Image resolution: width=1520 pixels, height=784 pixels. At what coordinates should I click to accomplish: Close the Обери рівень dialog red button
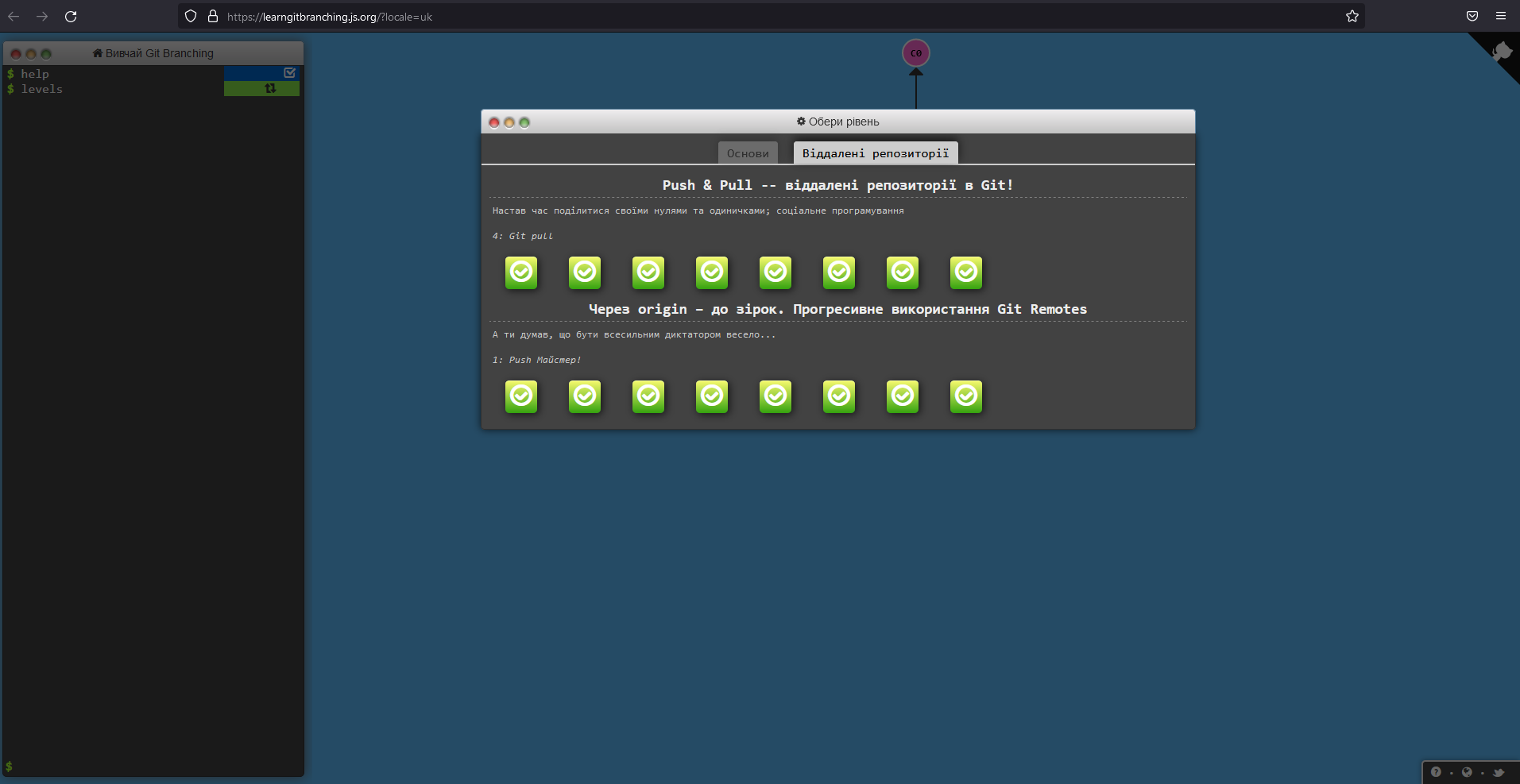[x=494, y=122]
